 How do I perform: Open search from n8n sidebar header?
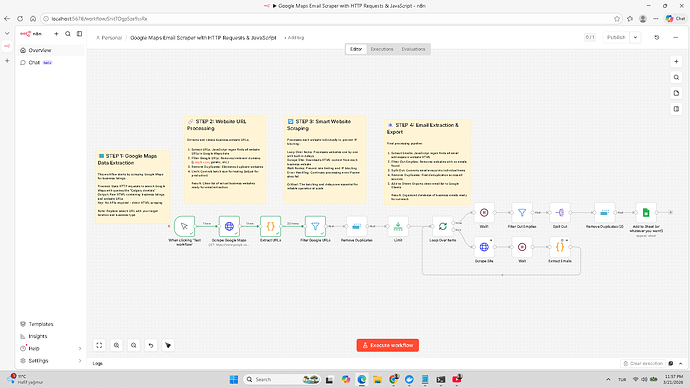[x=68, y=34]
